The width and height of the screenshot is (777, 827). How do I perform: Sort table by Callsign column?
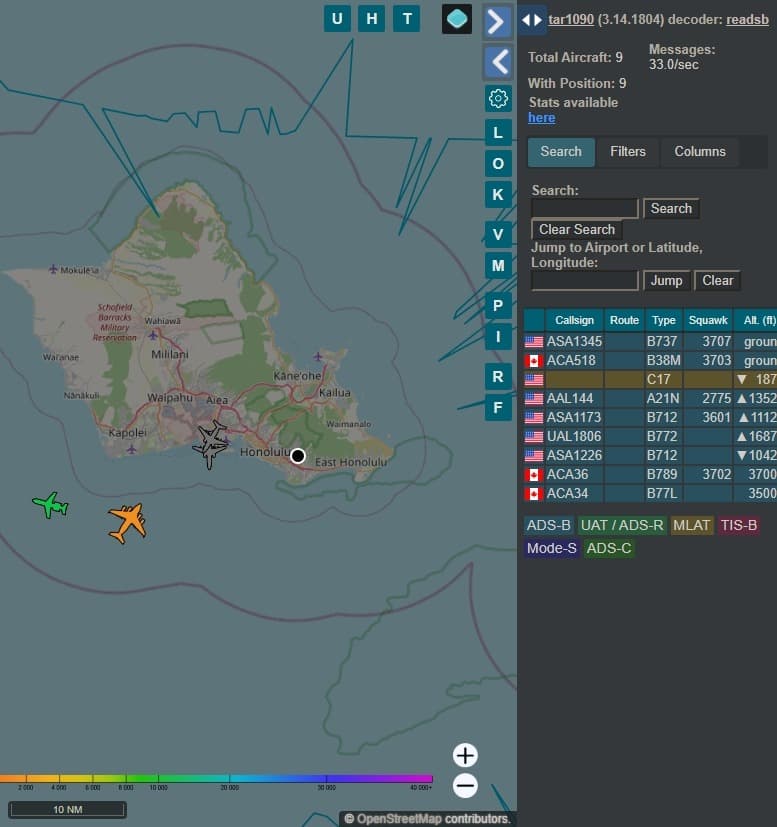(574, 320)
